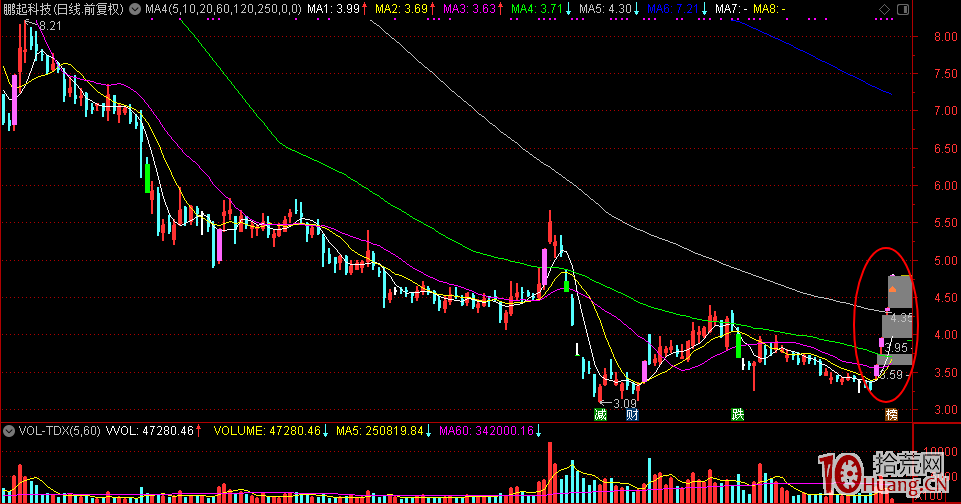Click the 3.09 low price annotation

625,403
